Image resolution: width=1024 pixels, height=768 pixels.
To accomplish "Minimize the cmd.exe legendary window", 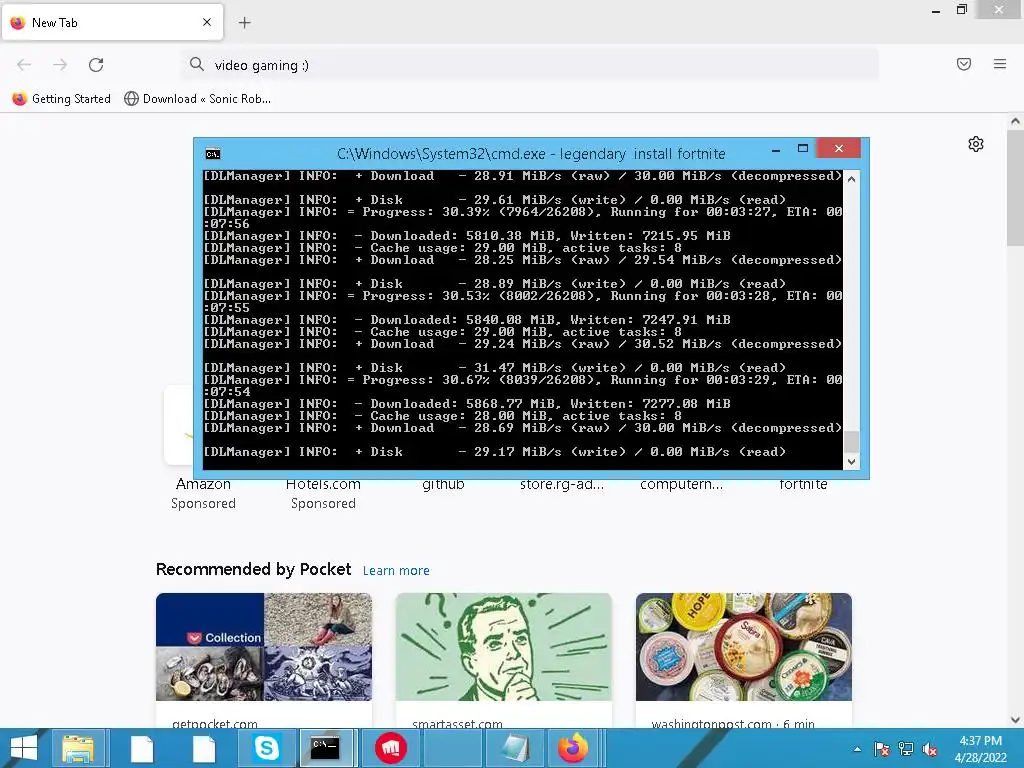I will [776, 150].
